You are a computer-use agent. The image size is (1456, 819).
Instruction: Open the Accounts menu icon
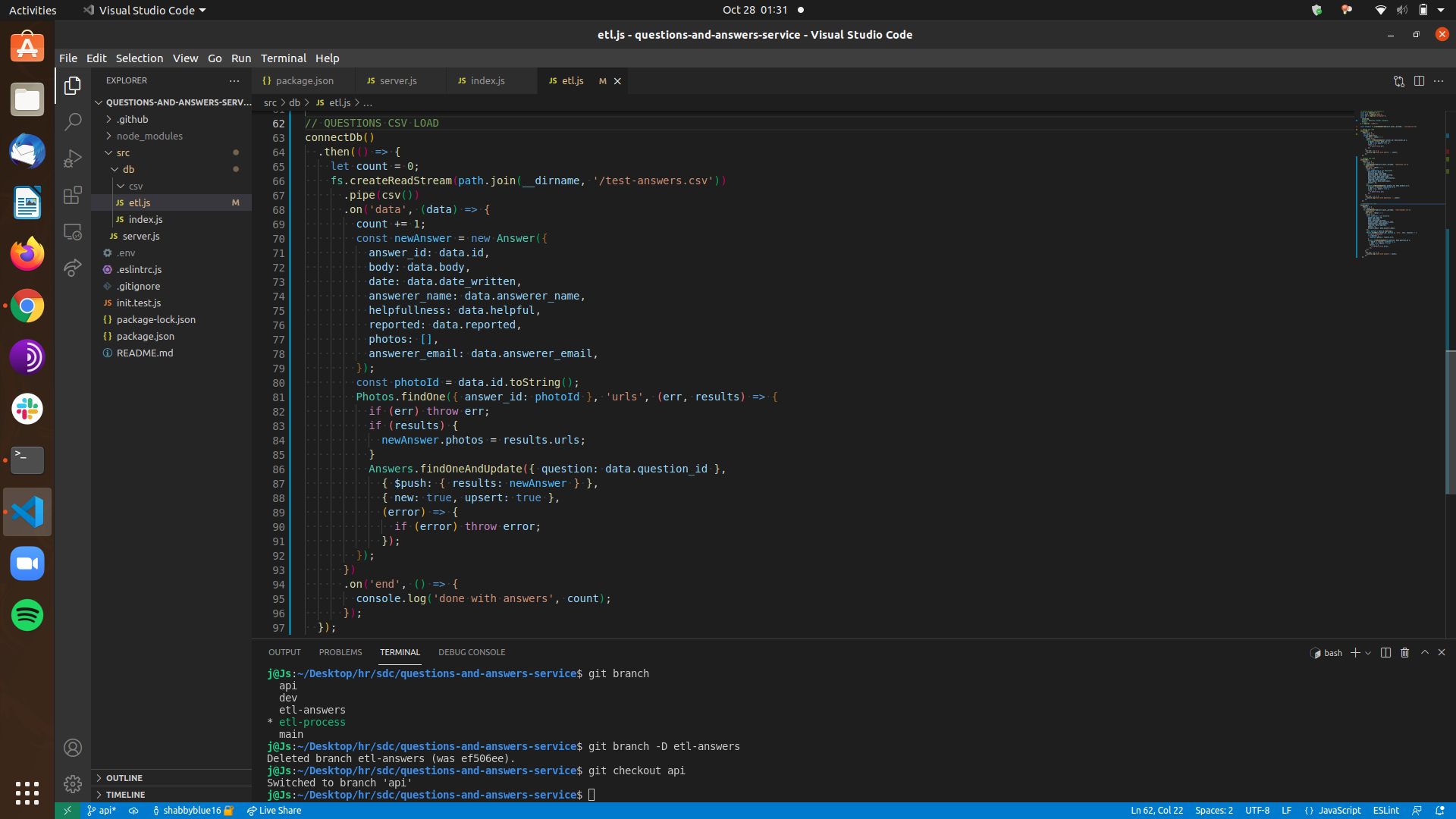click(73, 748)
